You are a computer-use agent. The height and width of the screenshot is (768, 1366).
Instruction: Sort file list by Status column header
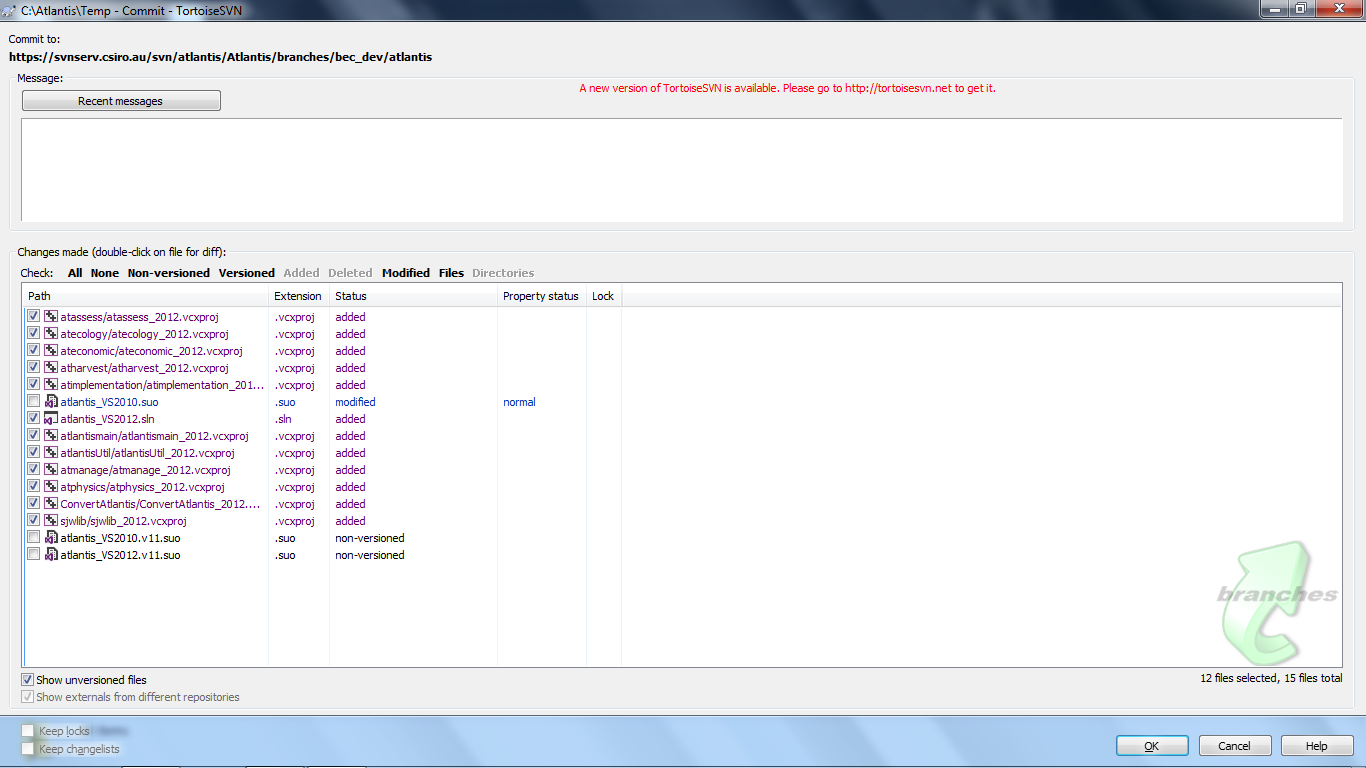click(412, 296)
